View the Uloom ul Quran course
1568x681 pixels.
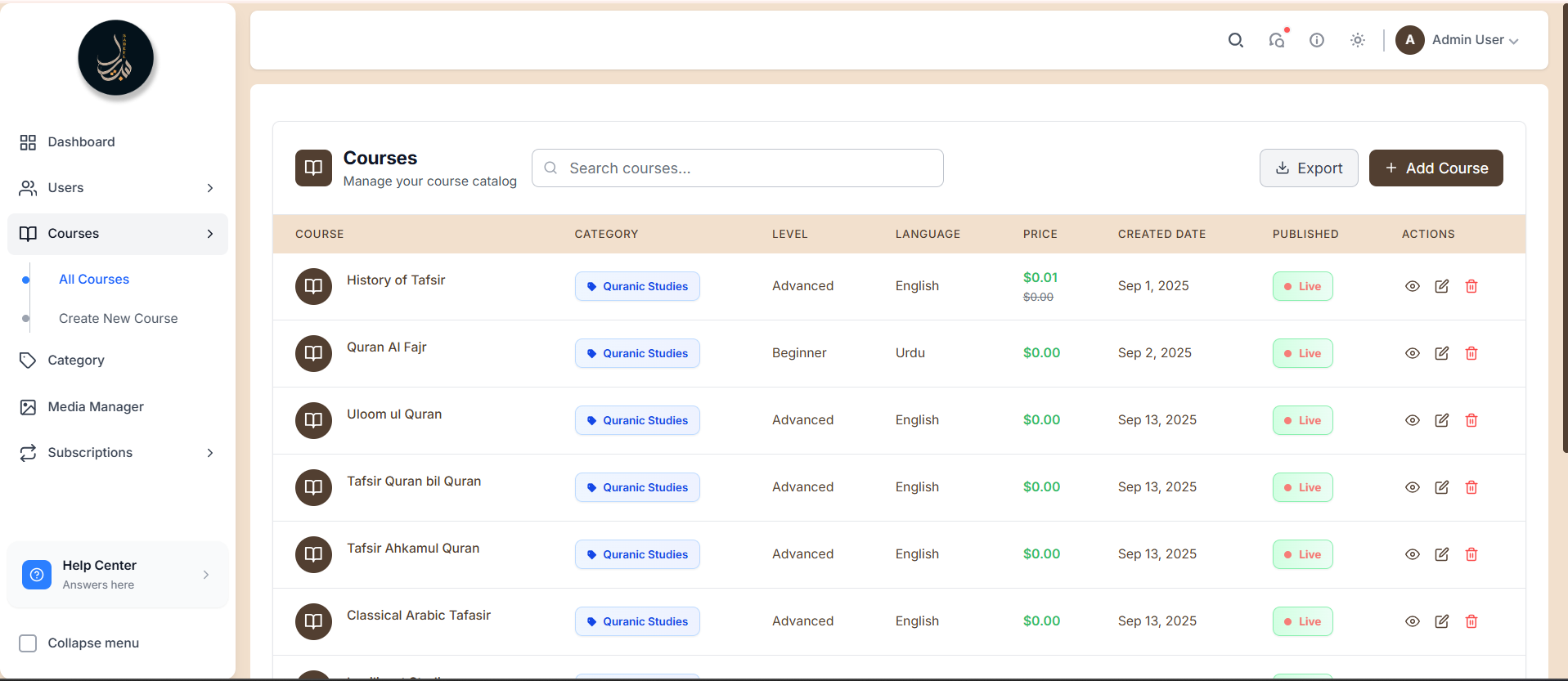point(1413,420)
